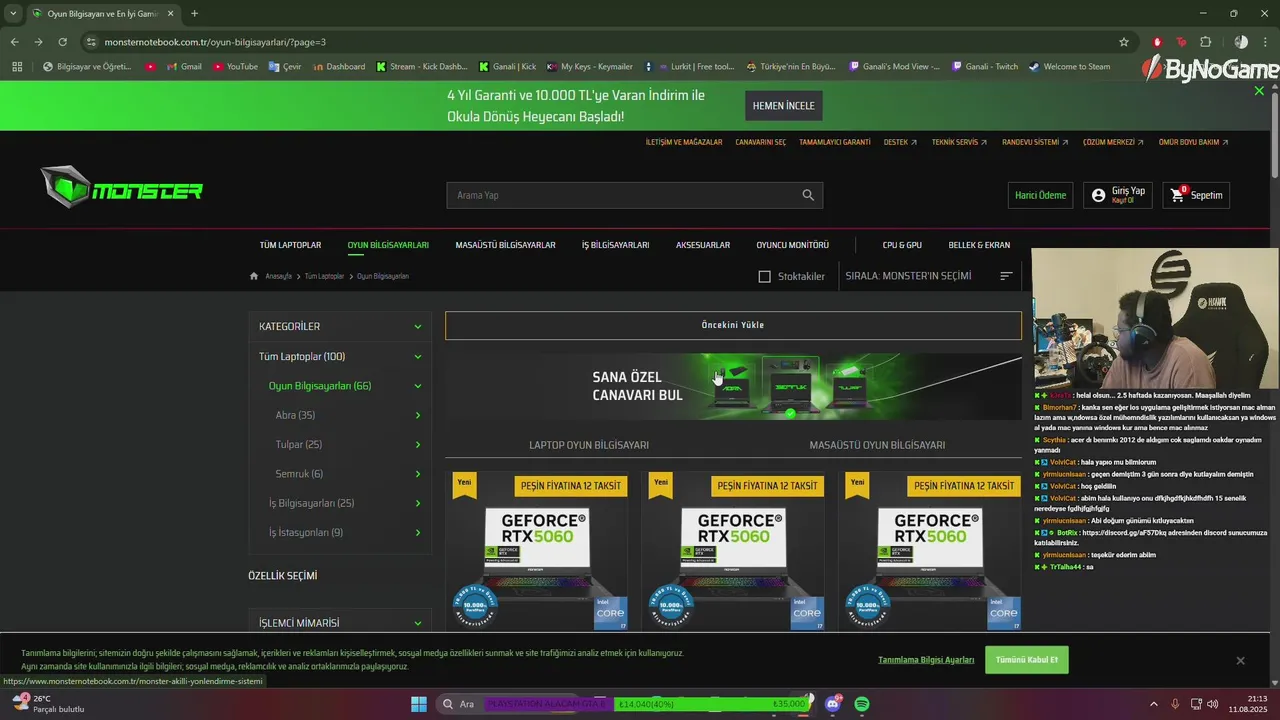The height and width of the screenshot is (720, 1280).
Task: Click Tüm Laptoplar breadcrumb link
Action: [x=324, y=276]
